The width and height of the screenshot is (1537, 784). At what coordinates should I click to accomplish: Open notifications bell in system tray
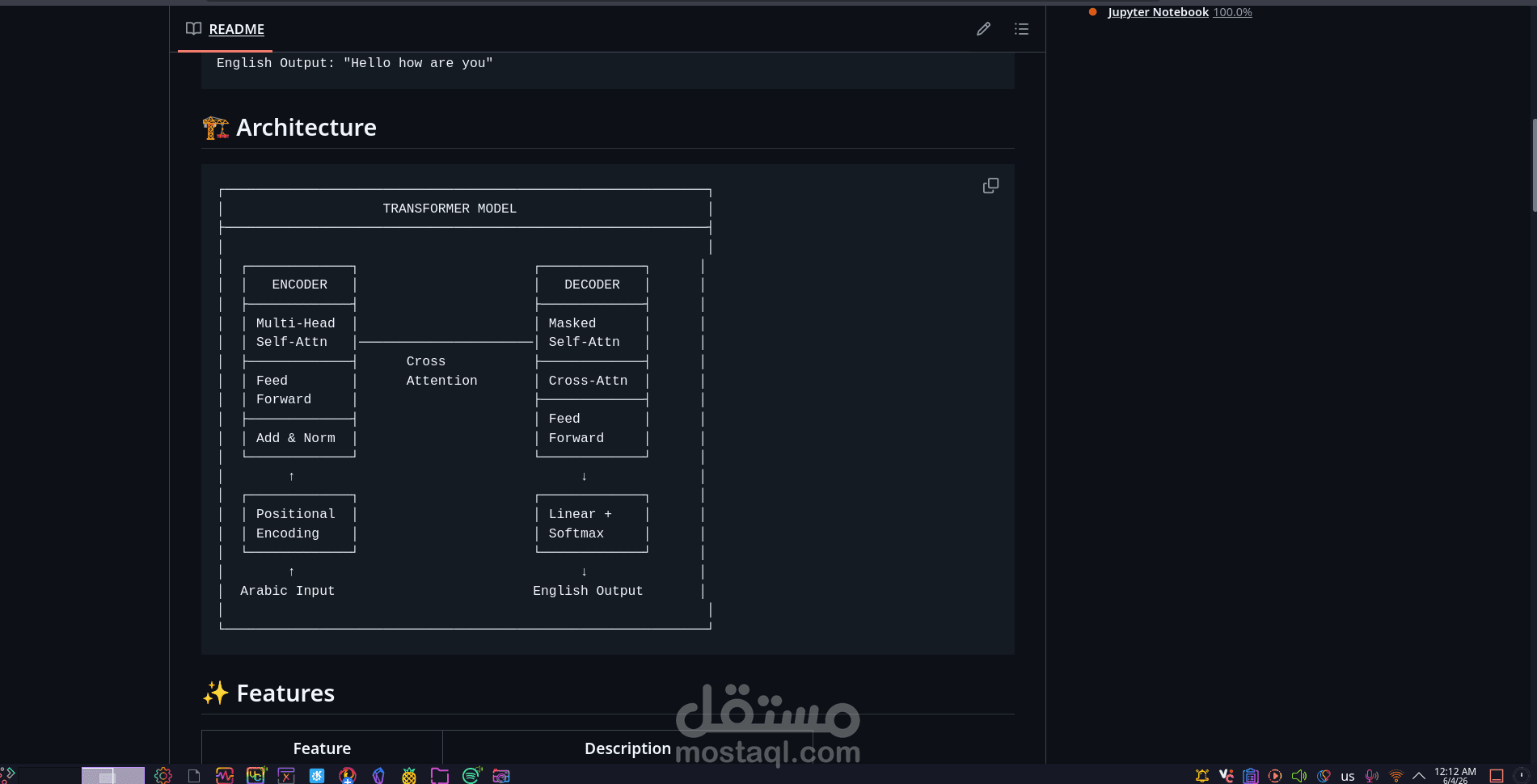1202,776
